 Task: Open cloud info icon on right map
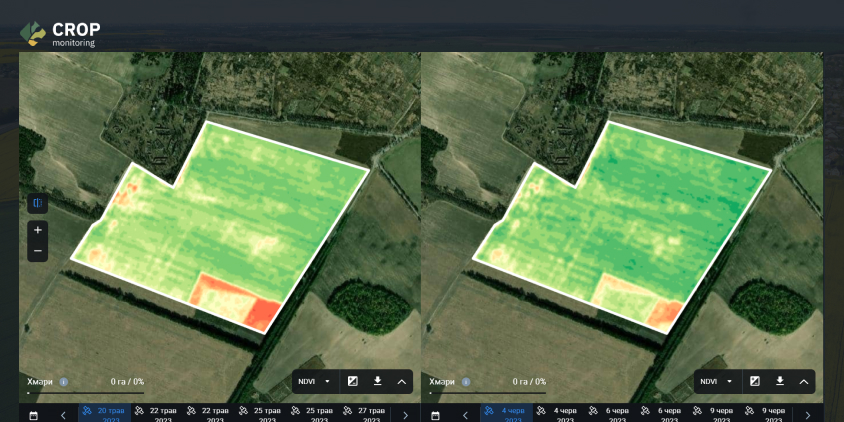pos(466,382)
